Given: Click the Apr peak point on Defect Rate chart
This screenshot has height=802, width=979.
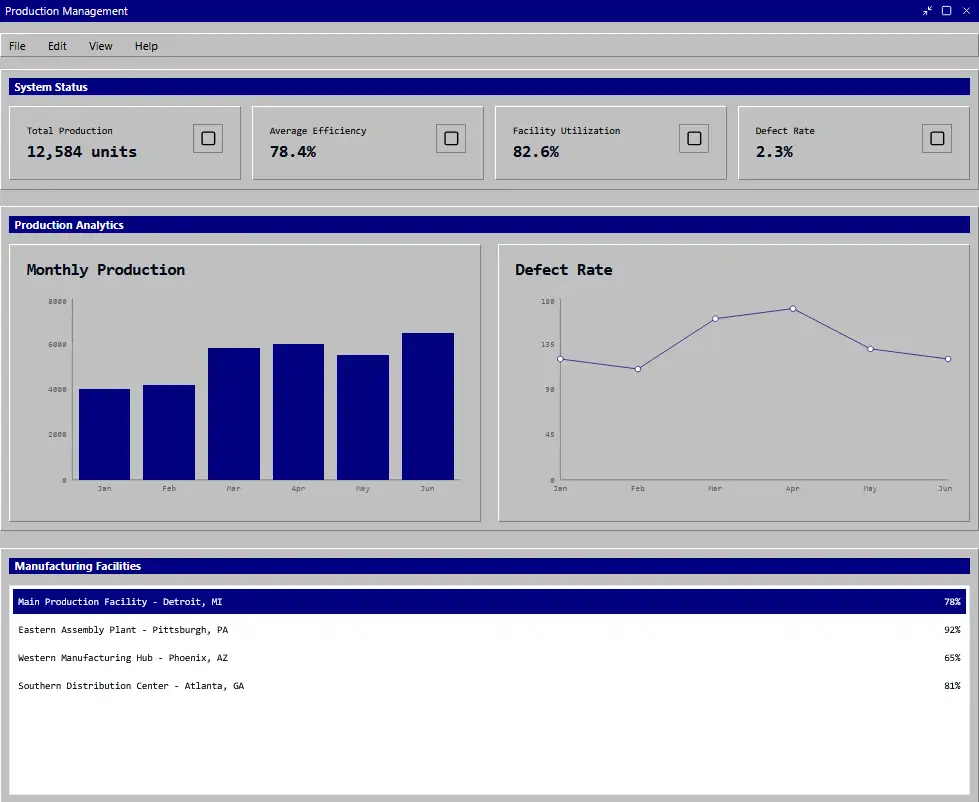Looking at the screenshot, I should pyautogui.click(x=793, y=308).
